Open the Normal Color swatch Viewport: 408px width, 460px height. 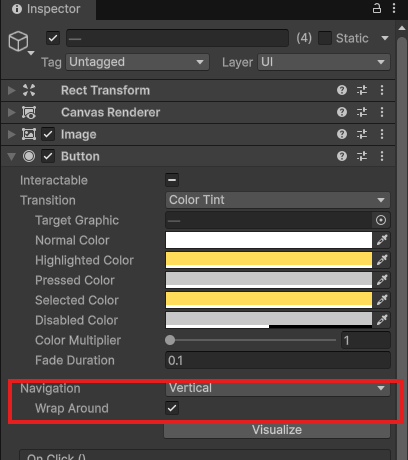[x=269, y=240]
